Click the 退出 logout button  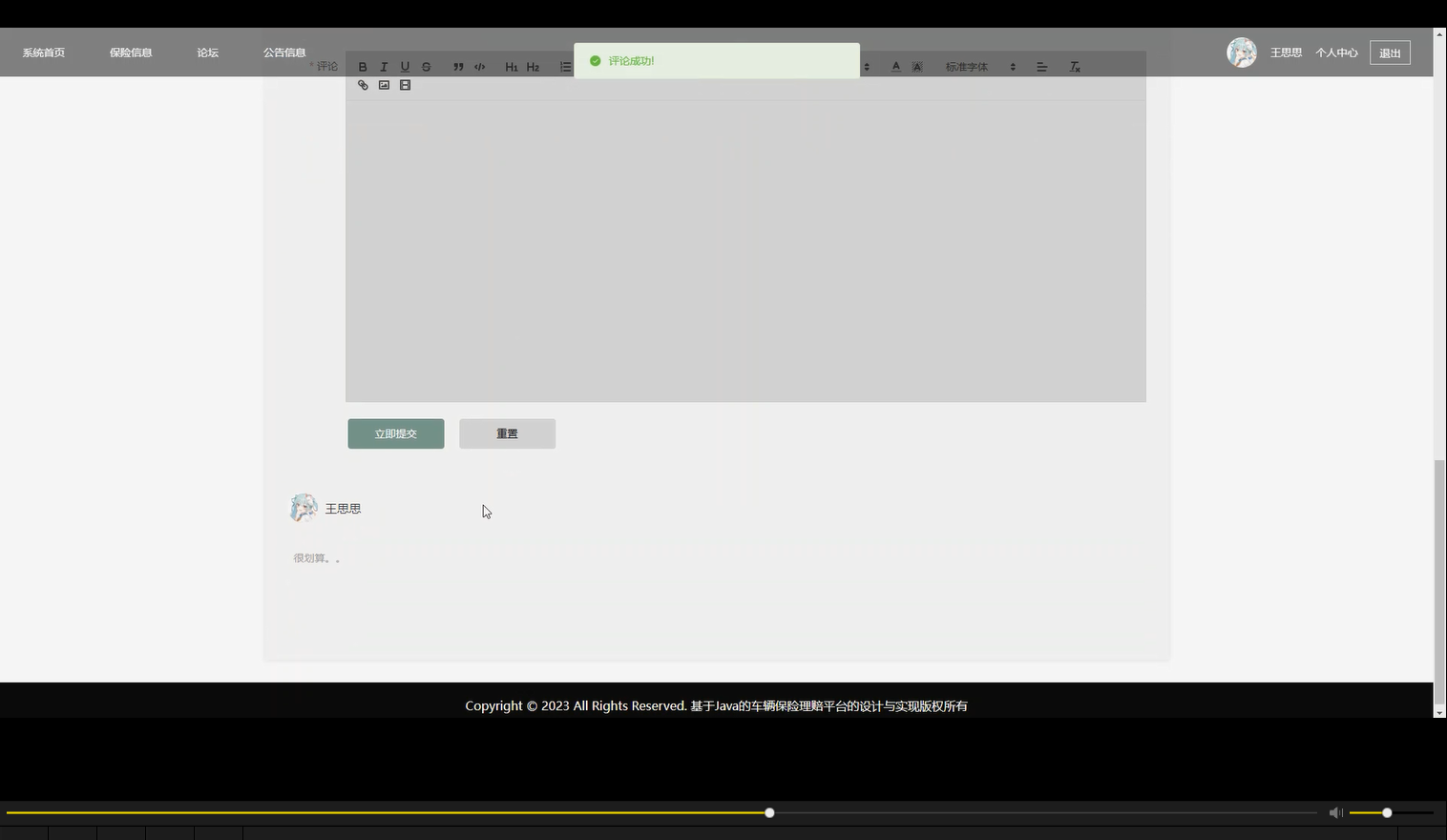pos(1390,52)
